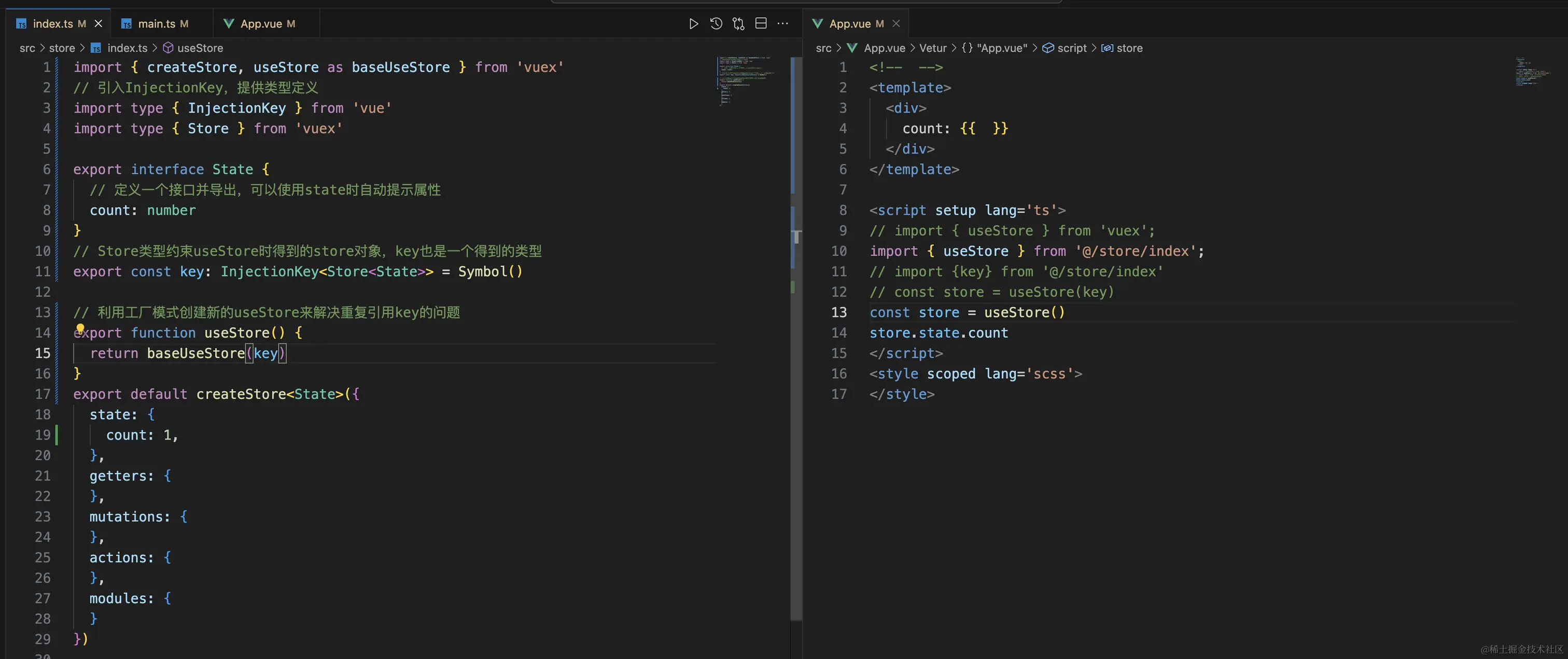Open the store folder breadcrumb dropdown
This screenshot has height=659, width=1568.
click(x=62, y=48)
